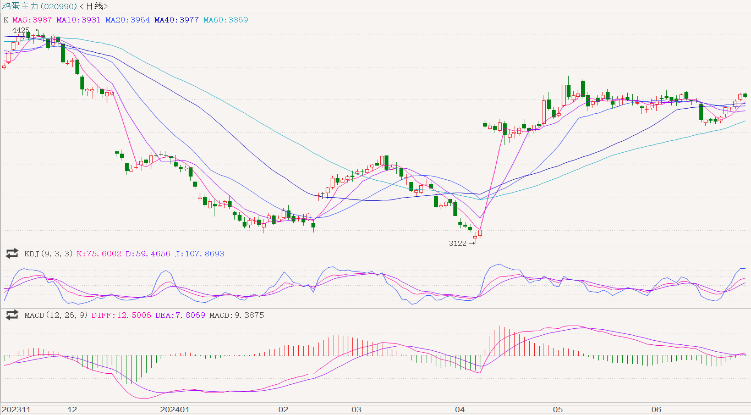Click the KDJ D value readout
The width and height of the screenshot is (751, 415).
(148, 254)
